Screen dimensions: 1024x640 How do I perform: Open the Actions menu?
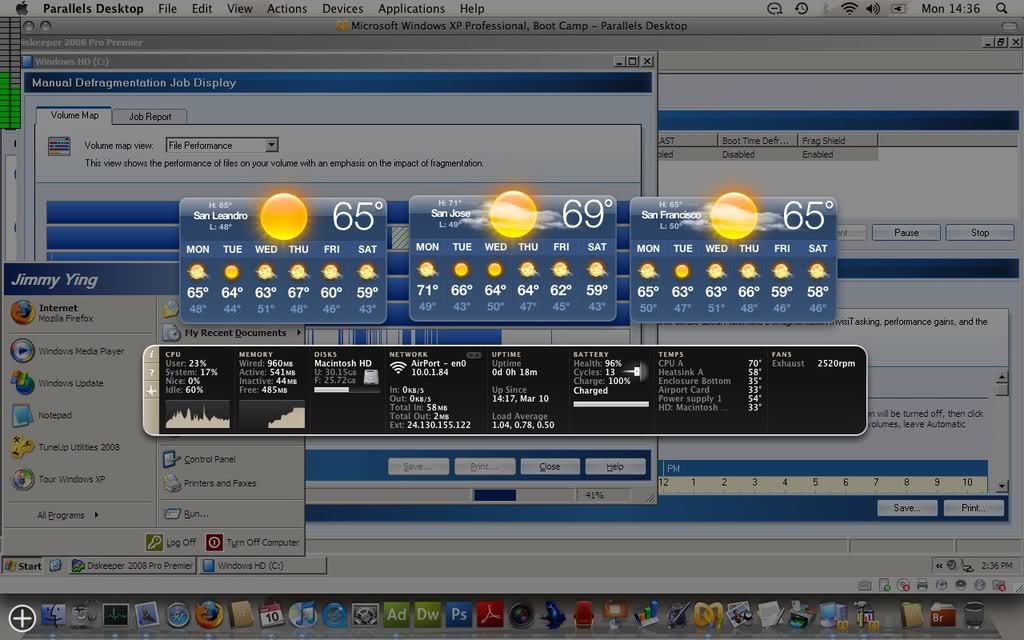pos(287,8)
